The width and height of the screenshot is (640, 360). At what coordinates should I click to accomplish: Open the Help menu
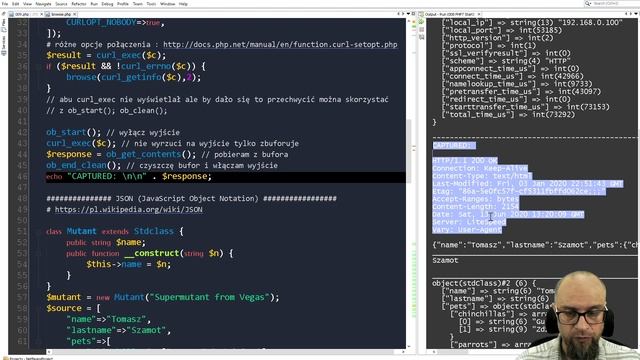(x=183, y=4)
